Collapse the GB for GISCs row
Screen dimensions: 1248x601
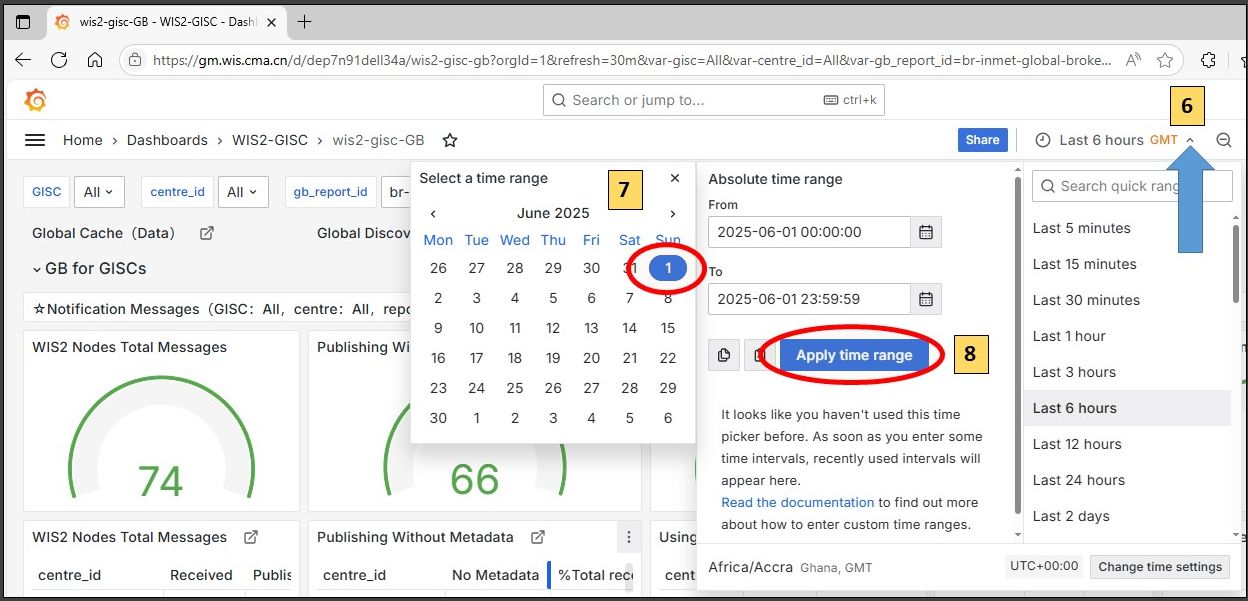tap(37, 269)
